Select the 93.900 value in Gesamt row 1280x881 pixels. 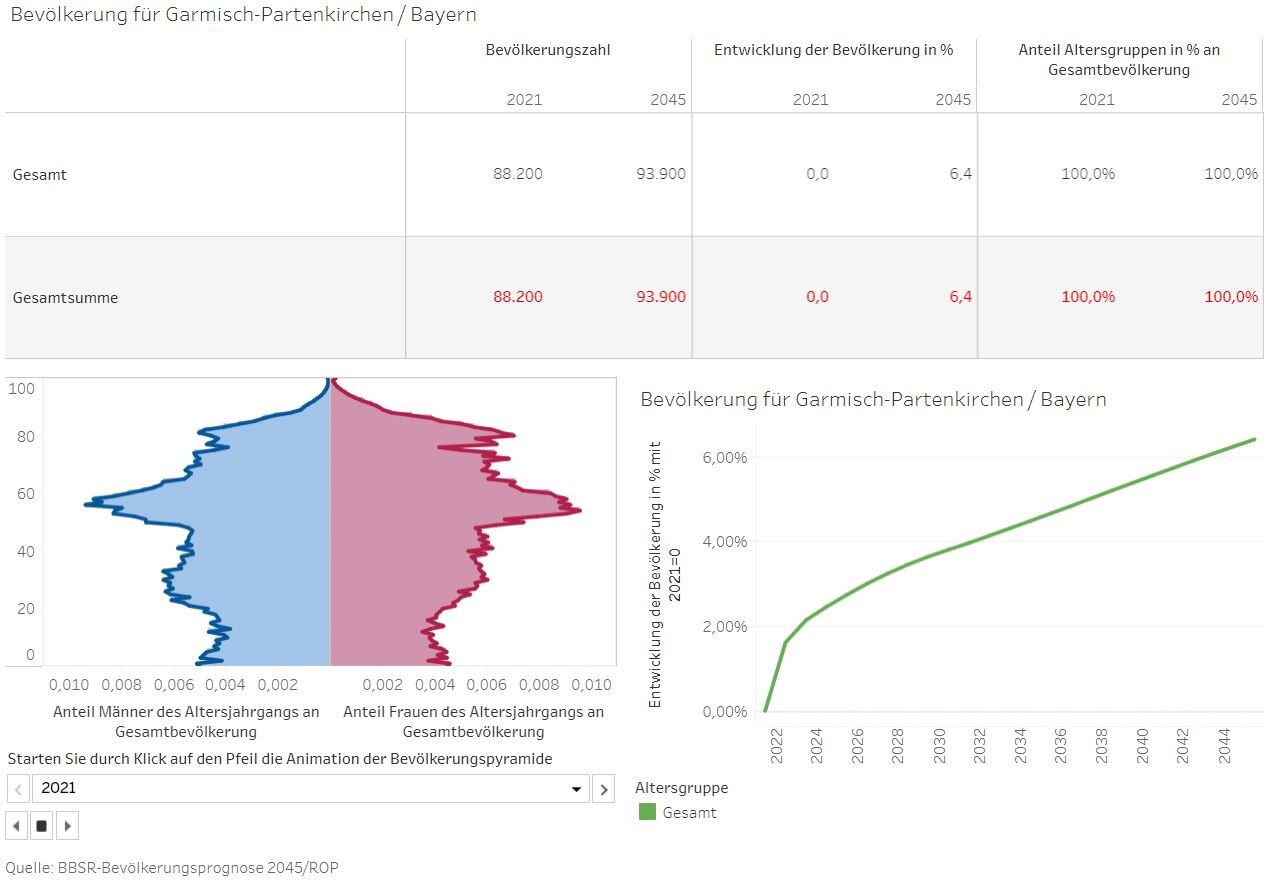[661, 174]
